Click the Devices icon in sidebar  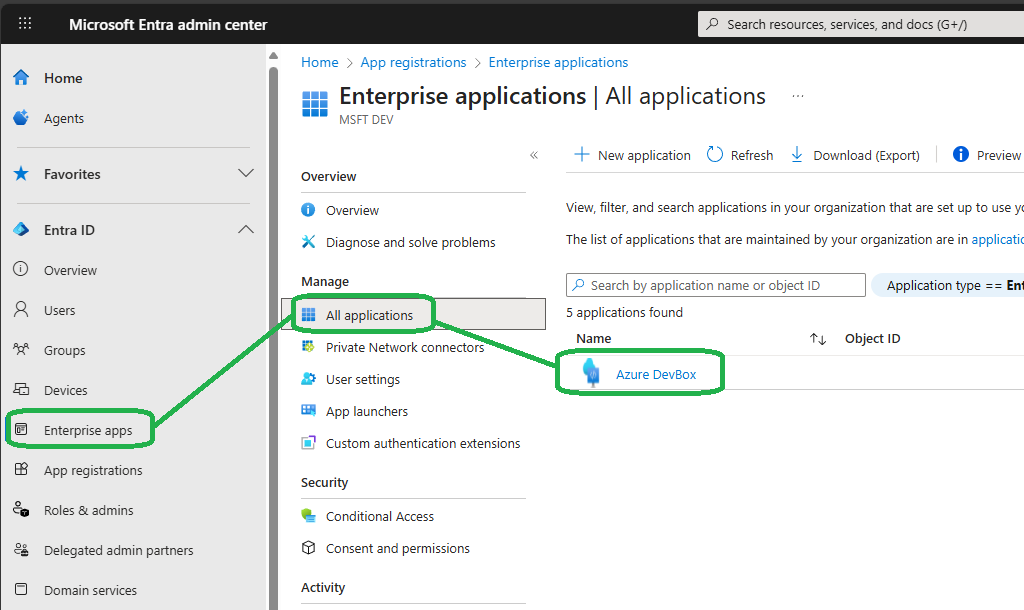pos(21,389)
